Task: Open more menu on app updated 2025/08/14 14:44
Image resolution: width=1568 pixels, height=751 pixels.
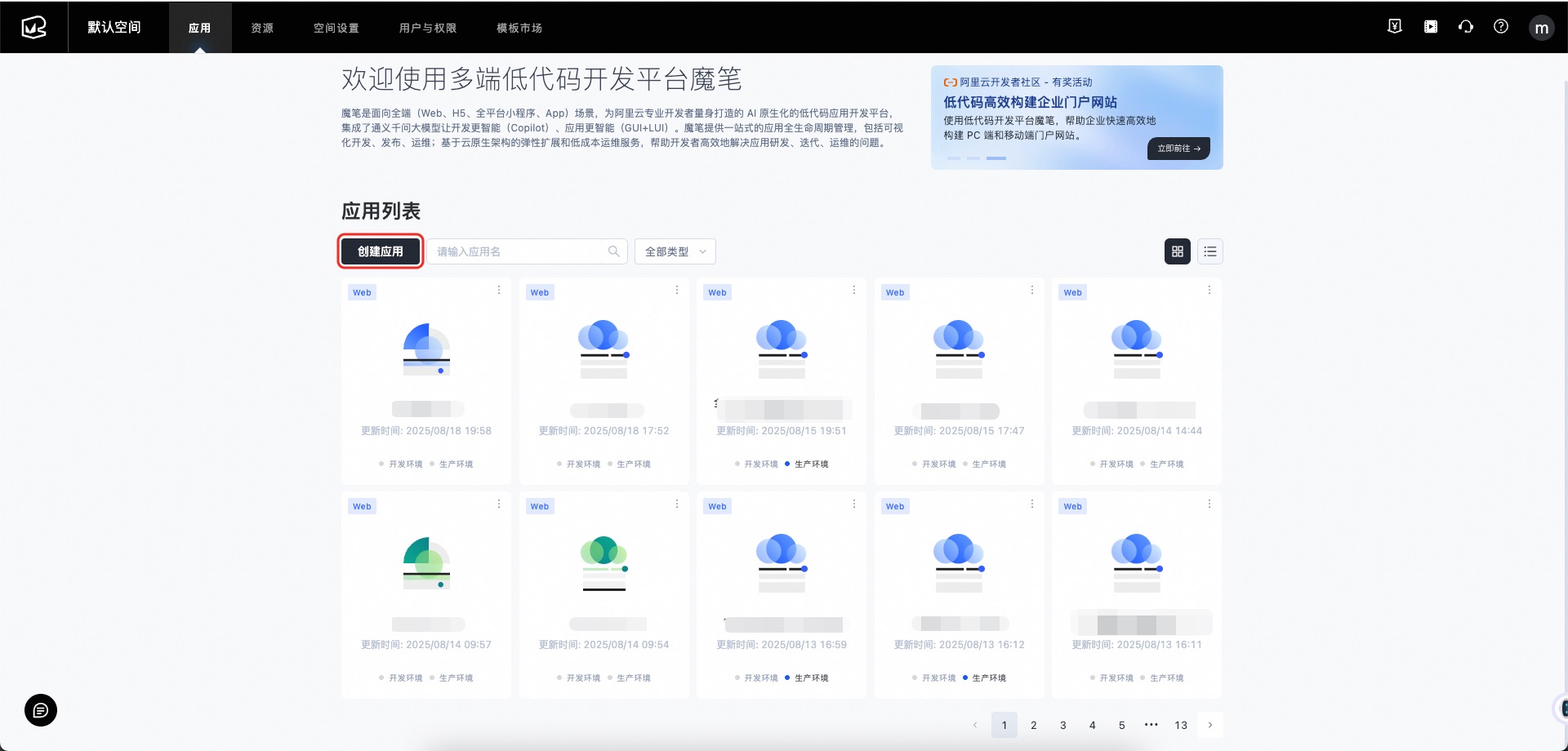Action: (x=1209, y=290)
